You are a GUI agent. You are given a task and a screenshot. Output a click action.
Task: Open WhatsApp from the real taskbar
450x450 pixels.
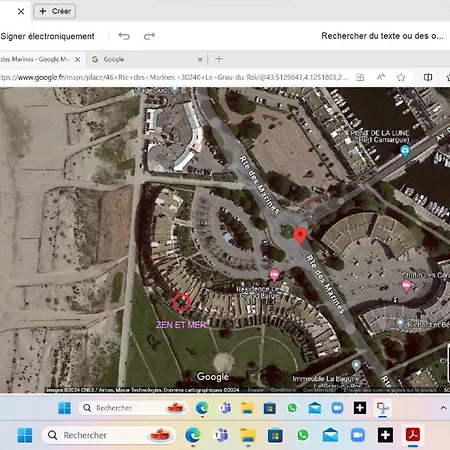click(303, 435)
